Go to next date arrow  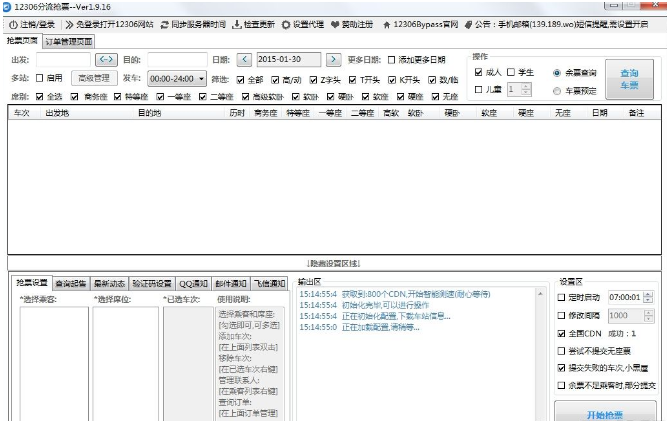coord(333,60)
